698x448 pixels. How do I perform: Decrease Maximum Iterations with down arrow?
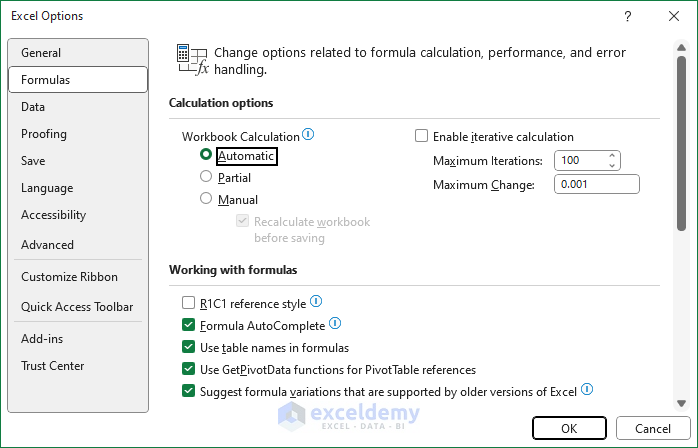pyautogui.click(x=613, y=165)
